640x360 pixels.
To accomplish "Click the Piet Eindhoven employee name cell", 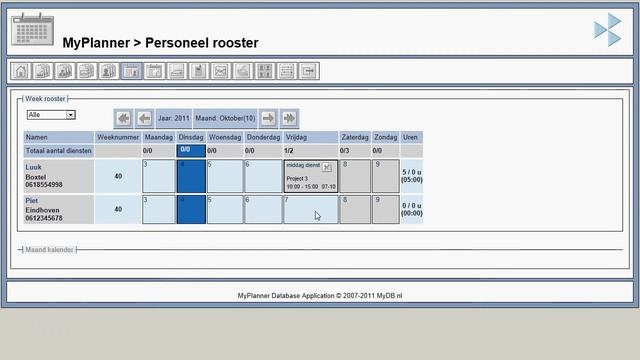I will pyautogui.click(x=59, y=209).
